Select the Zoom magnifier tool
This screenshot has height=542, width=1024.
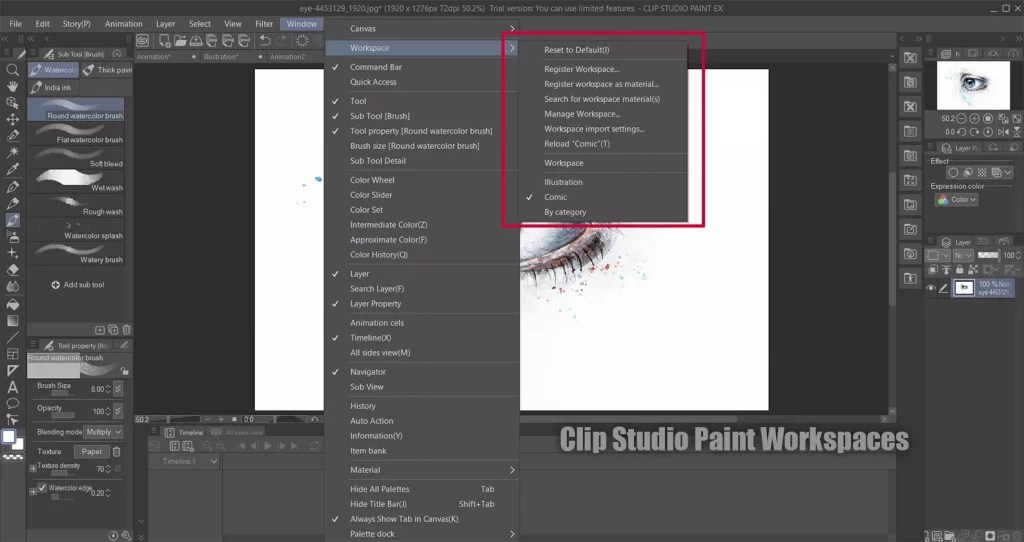pos(12,69)
